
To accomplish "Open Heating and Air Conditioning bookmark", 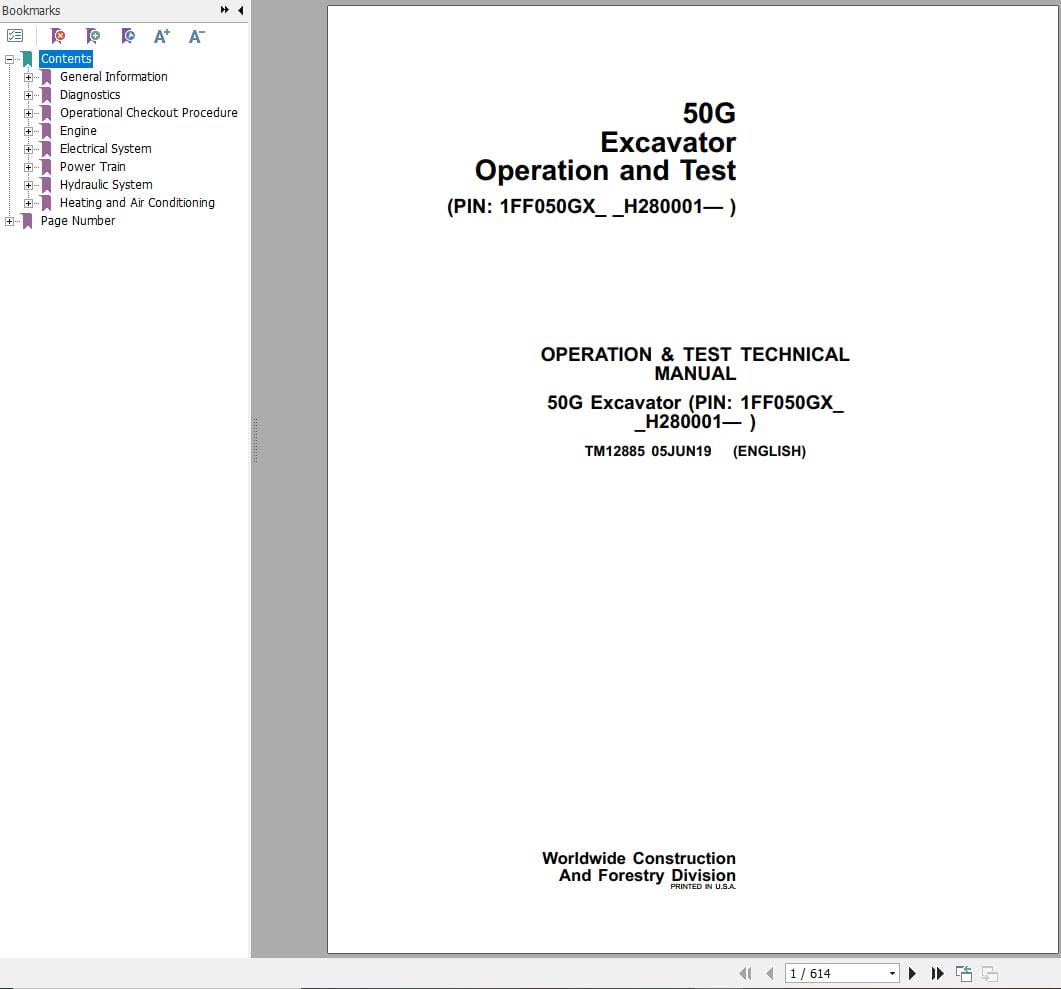I will (137, 202).
